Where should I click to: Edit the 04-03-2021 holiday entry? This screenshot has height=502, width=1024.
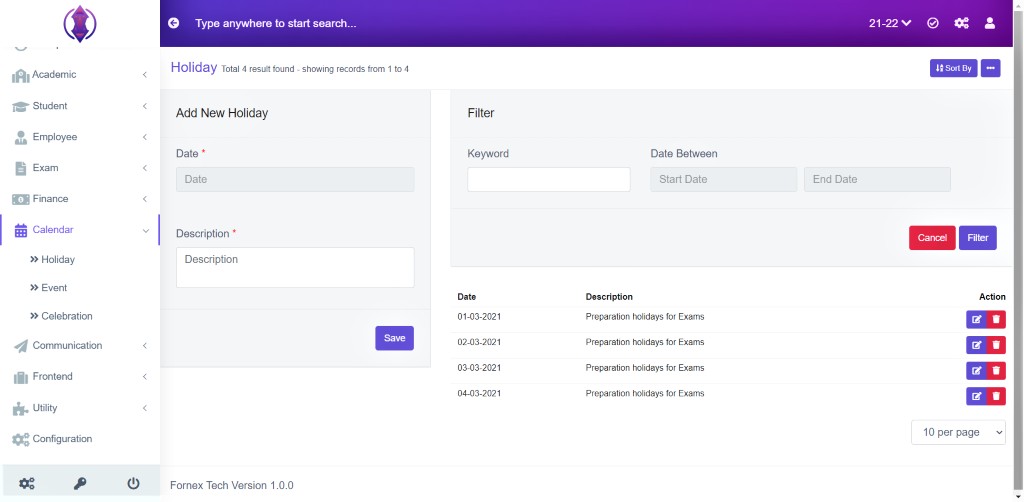pyautogui.click(x=976, y=396)
